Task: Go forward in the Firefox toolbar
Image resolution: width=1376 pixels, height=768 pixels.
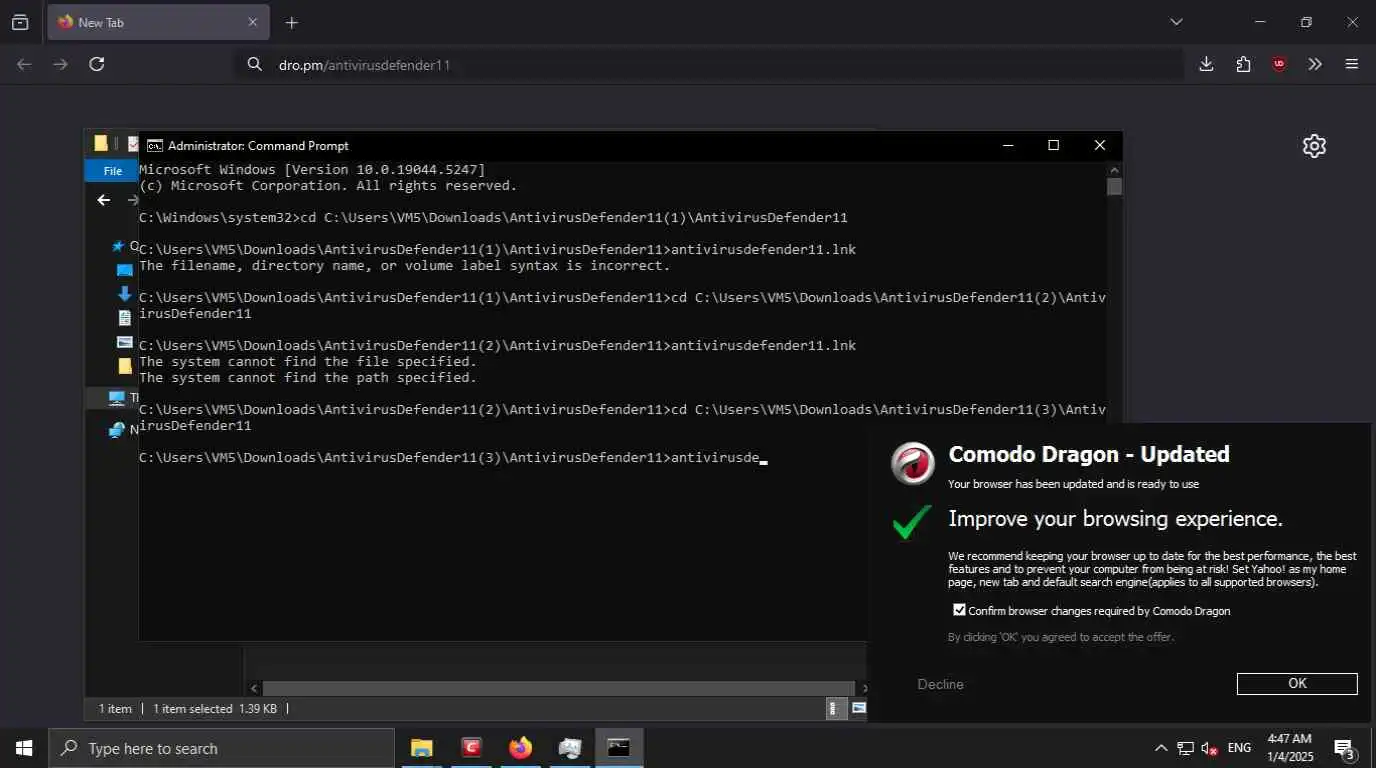Action: 61,64
